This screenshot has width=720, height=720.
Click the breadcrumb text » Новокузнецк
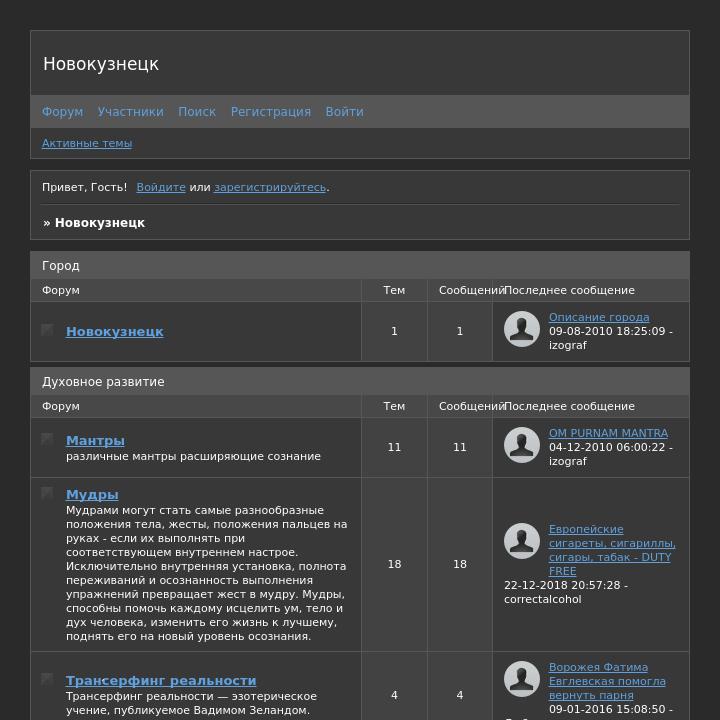94,223
